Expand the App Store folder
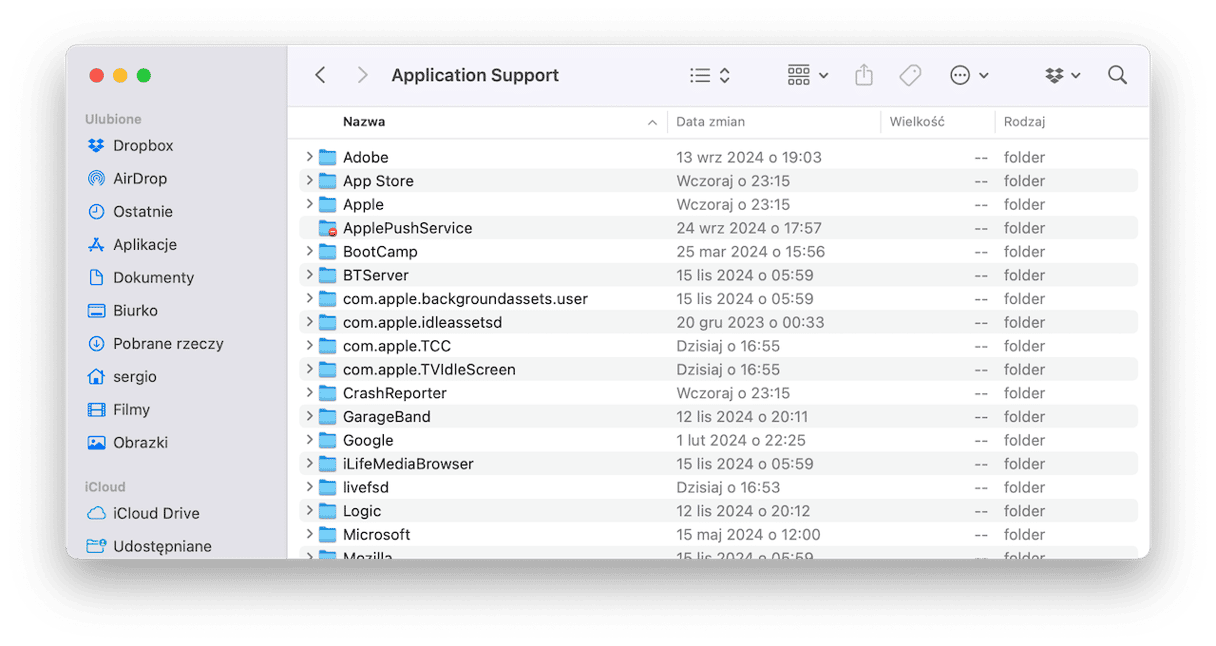 309,181
